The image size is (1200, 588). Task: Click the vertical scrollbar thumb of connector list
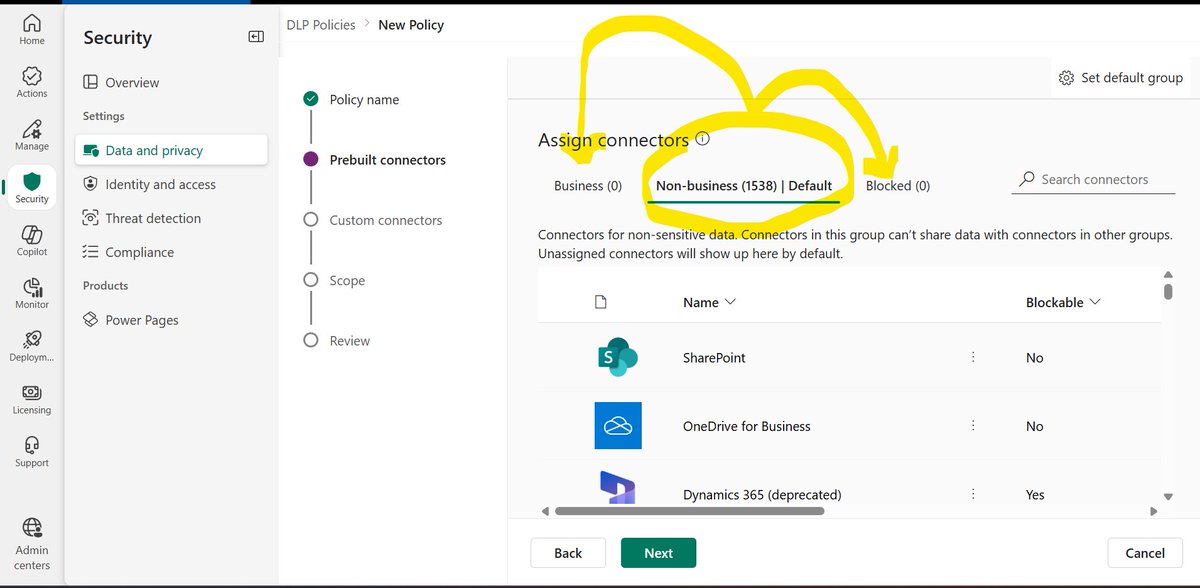coord(1168,291)
